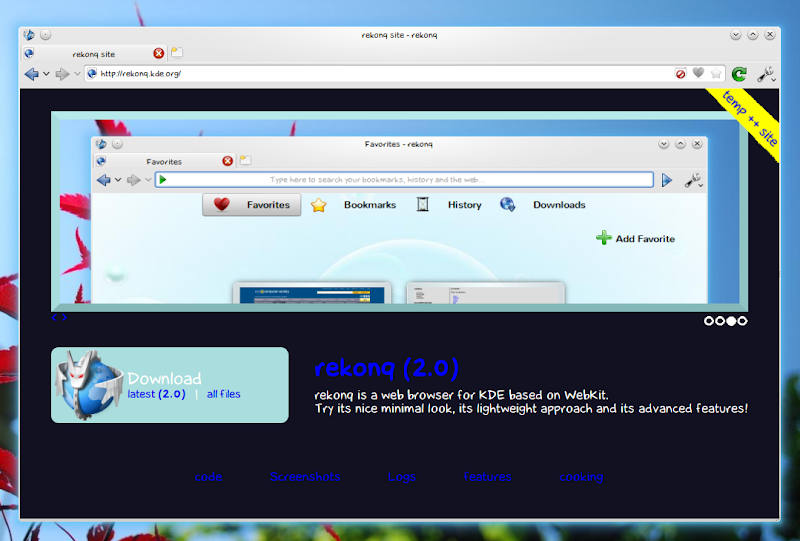Click the Downloads globe icon in slideshow
Image resolution: width=800 pixels, height=541 pixels.
click(x=508, y=205)
